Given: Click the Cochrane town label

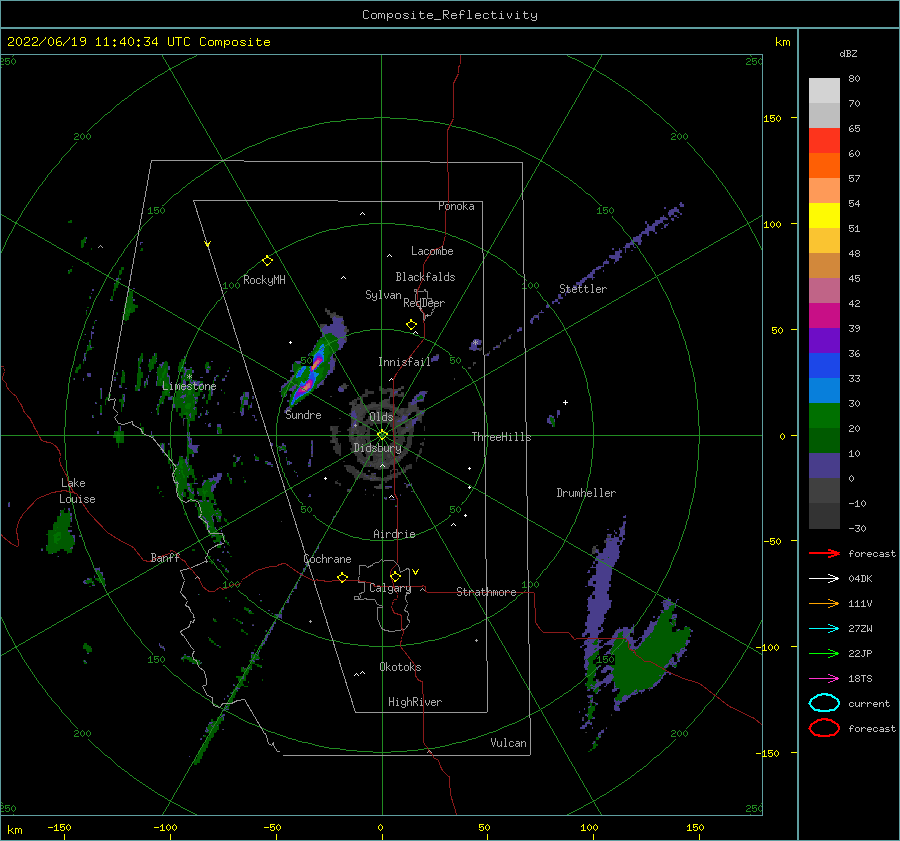Looking at the screenshot, I should point(327,560).
